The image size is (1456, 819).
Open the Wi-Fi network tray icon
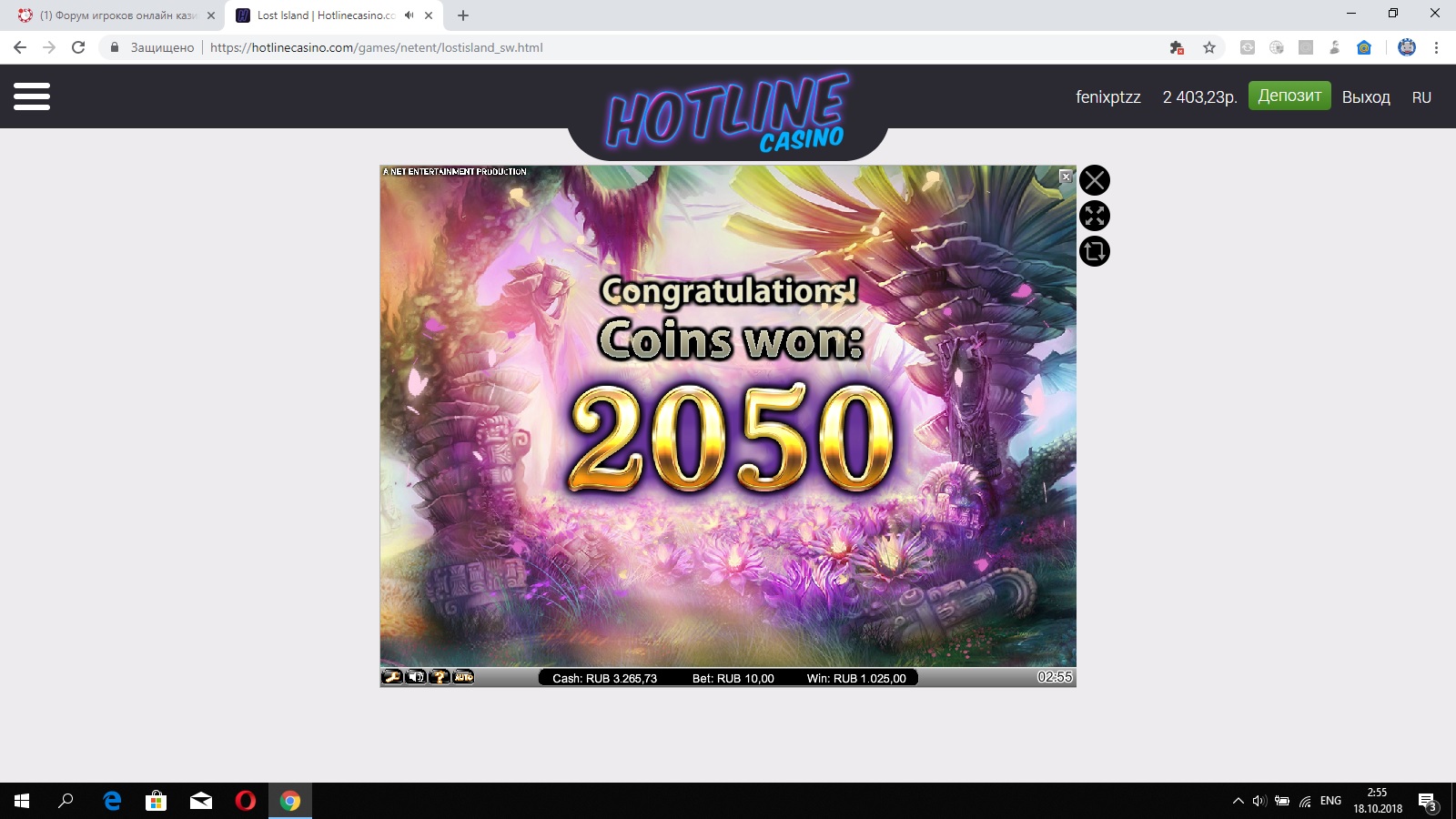point(1305,801)
